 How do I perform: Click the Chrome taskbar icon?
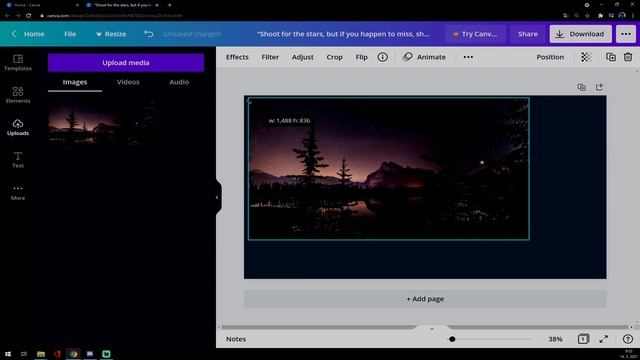pyautogui.click(x=73, y=354)
